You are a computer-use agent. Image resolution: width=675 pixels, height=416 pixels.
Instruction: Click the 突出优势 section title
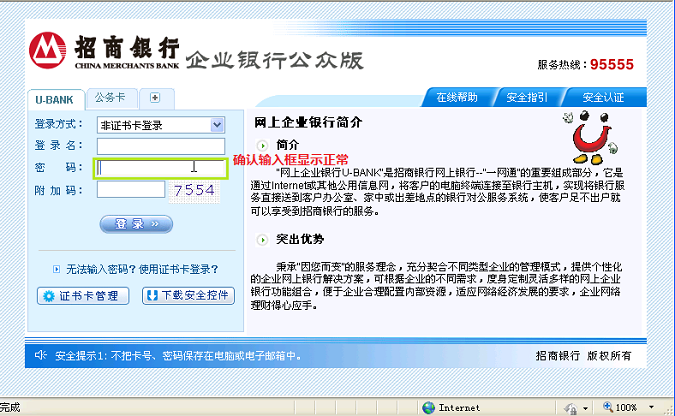[300, 239]
